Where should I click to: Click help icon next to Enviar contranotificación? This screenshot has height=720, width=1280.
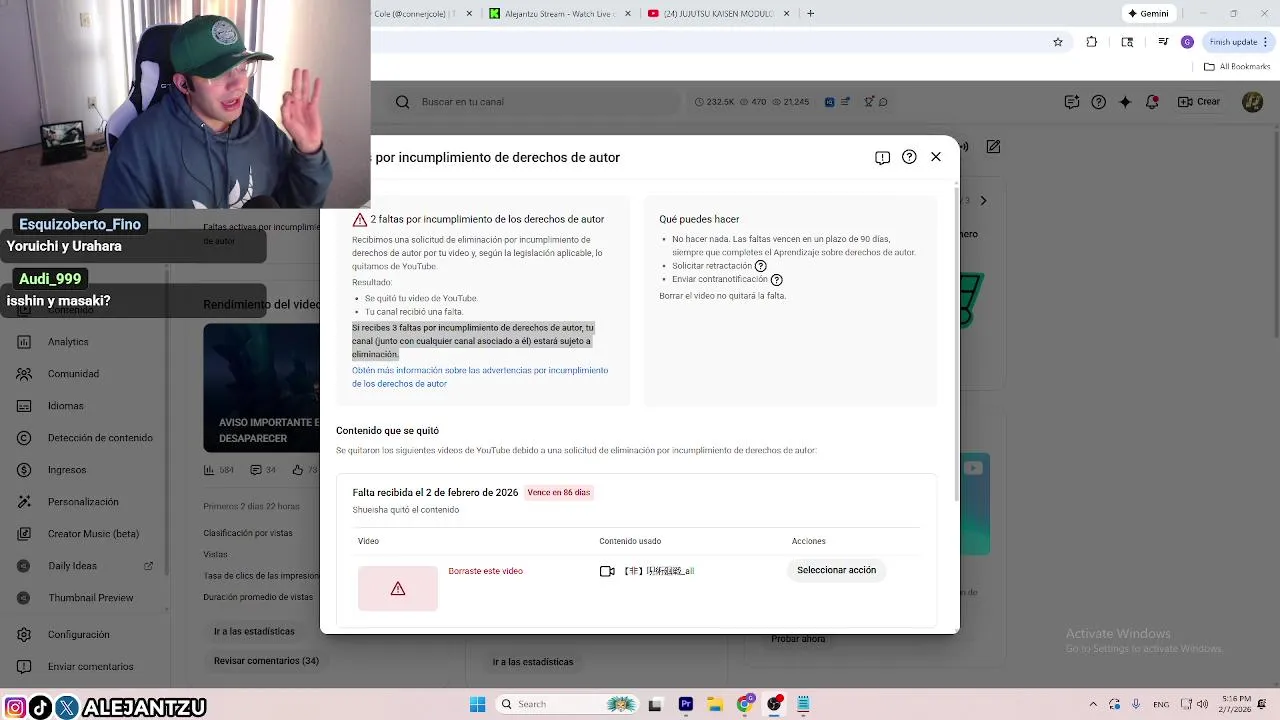click(x=777, y=280)
